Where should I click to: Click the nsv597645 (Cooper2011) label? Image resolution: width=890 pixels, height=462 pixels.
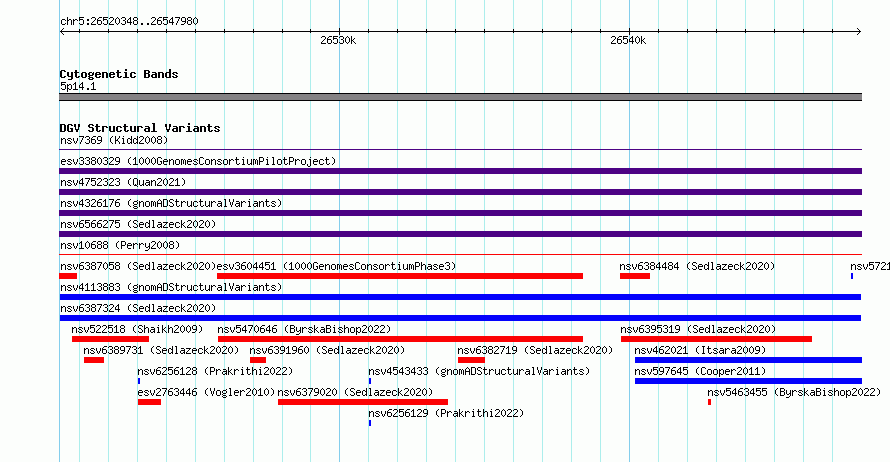point(700,371)
